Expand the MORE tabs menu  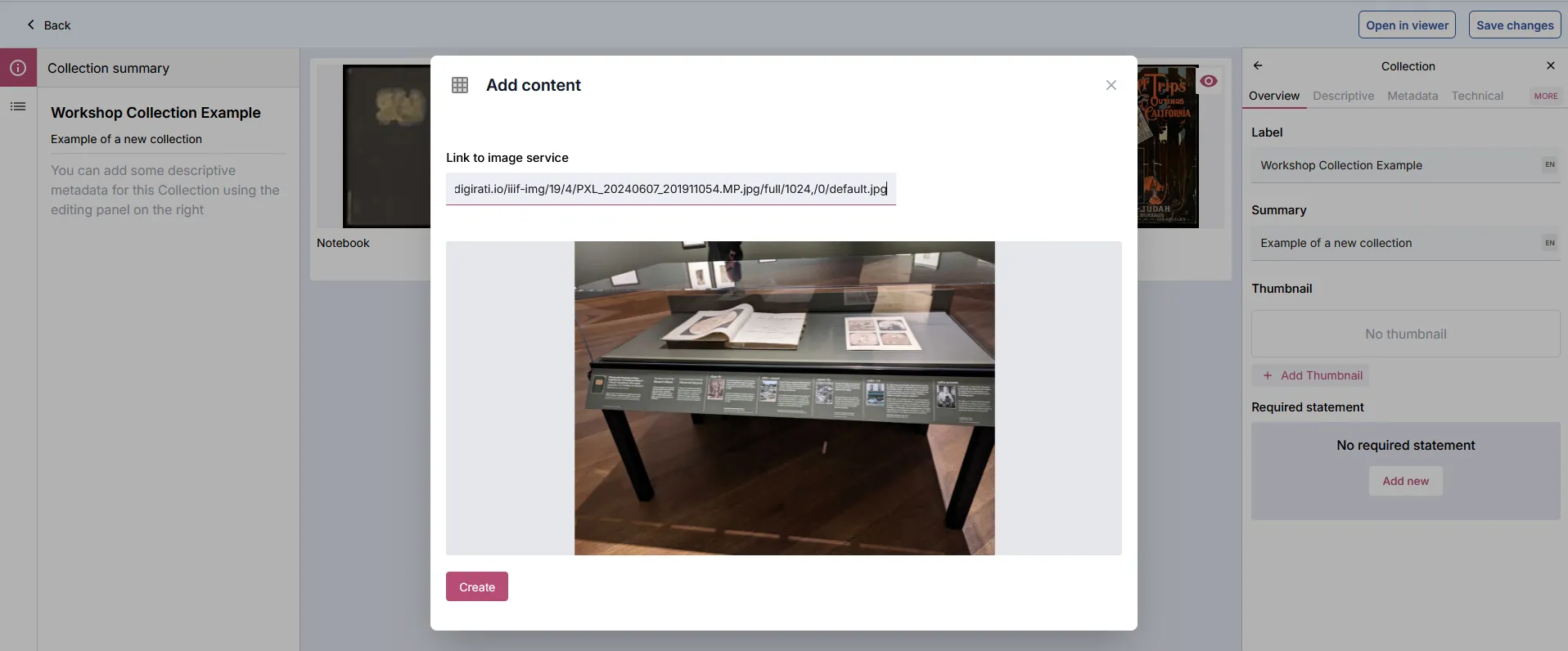click(x=1545, y=96)
